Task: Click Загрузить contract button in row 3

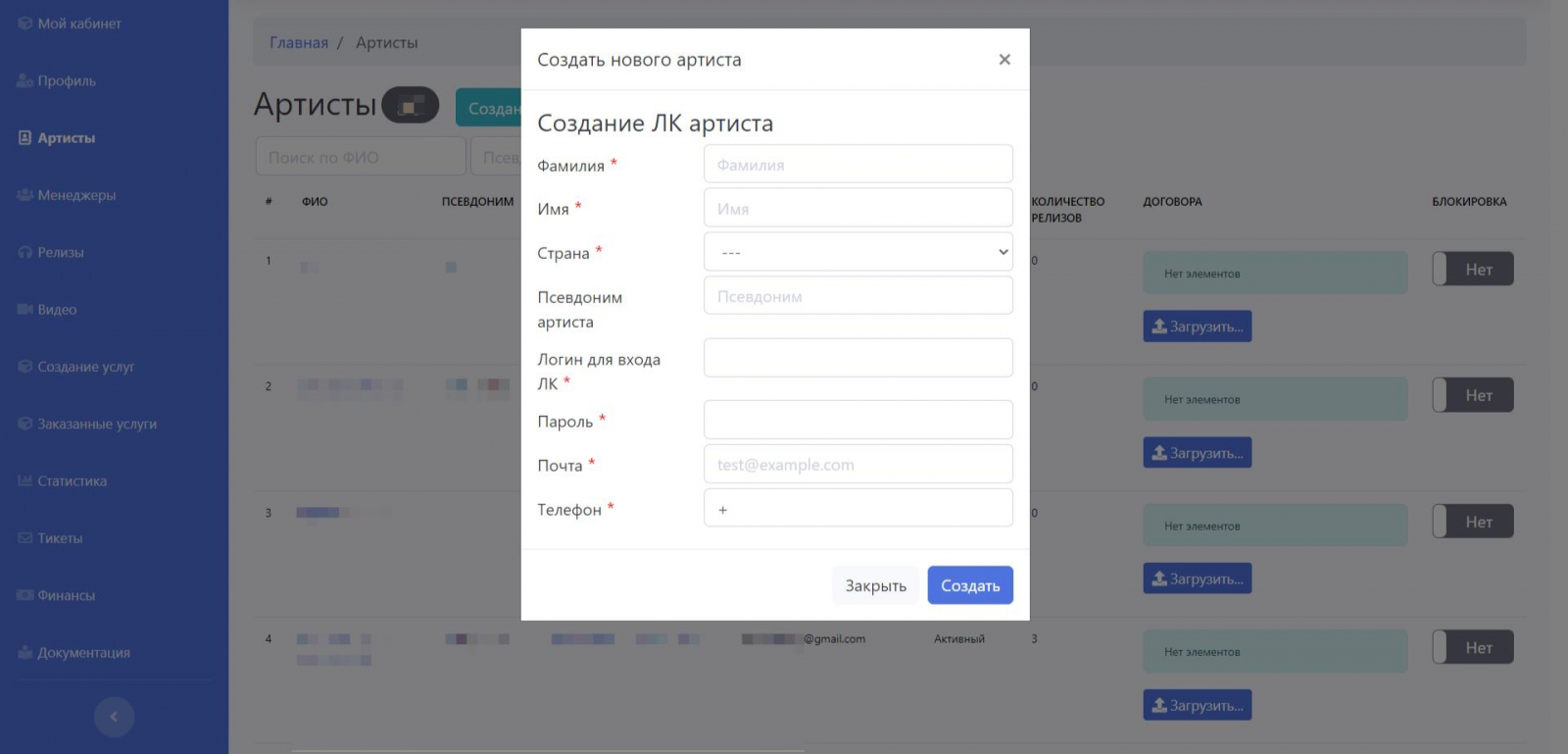Action: pos(1198,578)
